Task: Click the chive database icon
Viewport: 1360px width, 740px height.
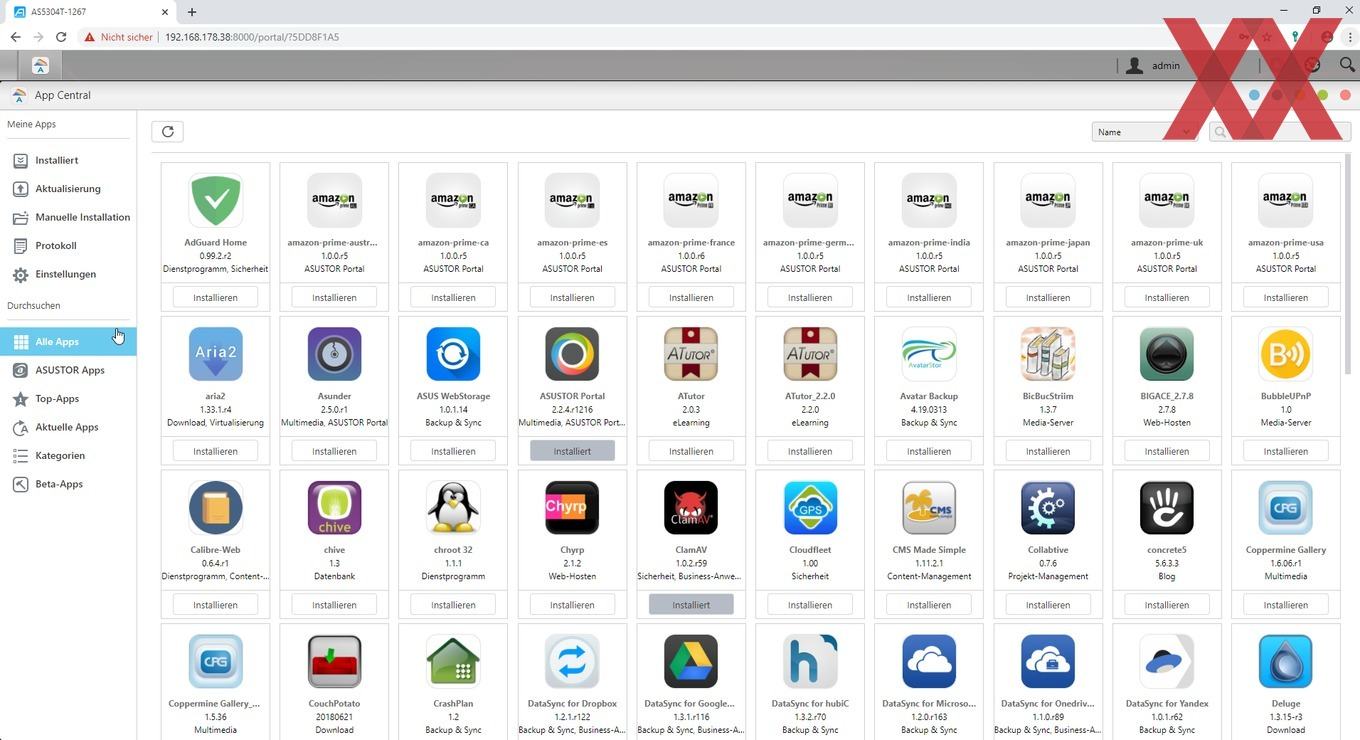Action: click(334, 508)
